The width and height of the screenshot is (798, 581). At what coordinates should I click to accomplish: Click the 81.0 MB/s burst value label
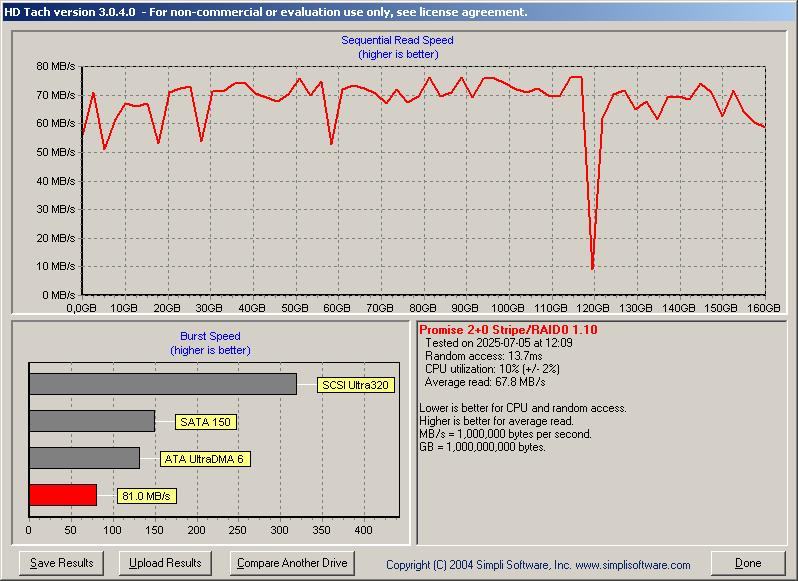[147, 496]
